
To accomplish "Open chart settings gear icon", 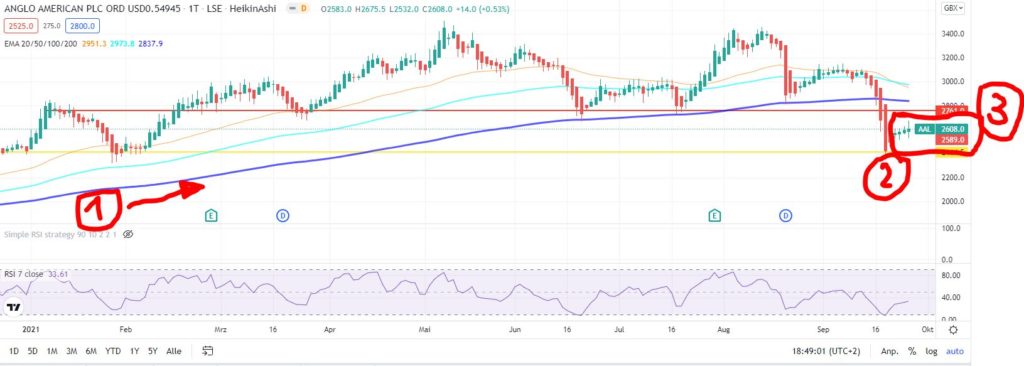I will (954, 329).
